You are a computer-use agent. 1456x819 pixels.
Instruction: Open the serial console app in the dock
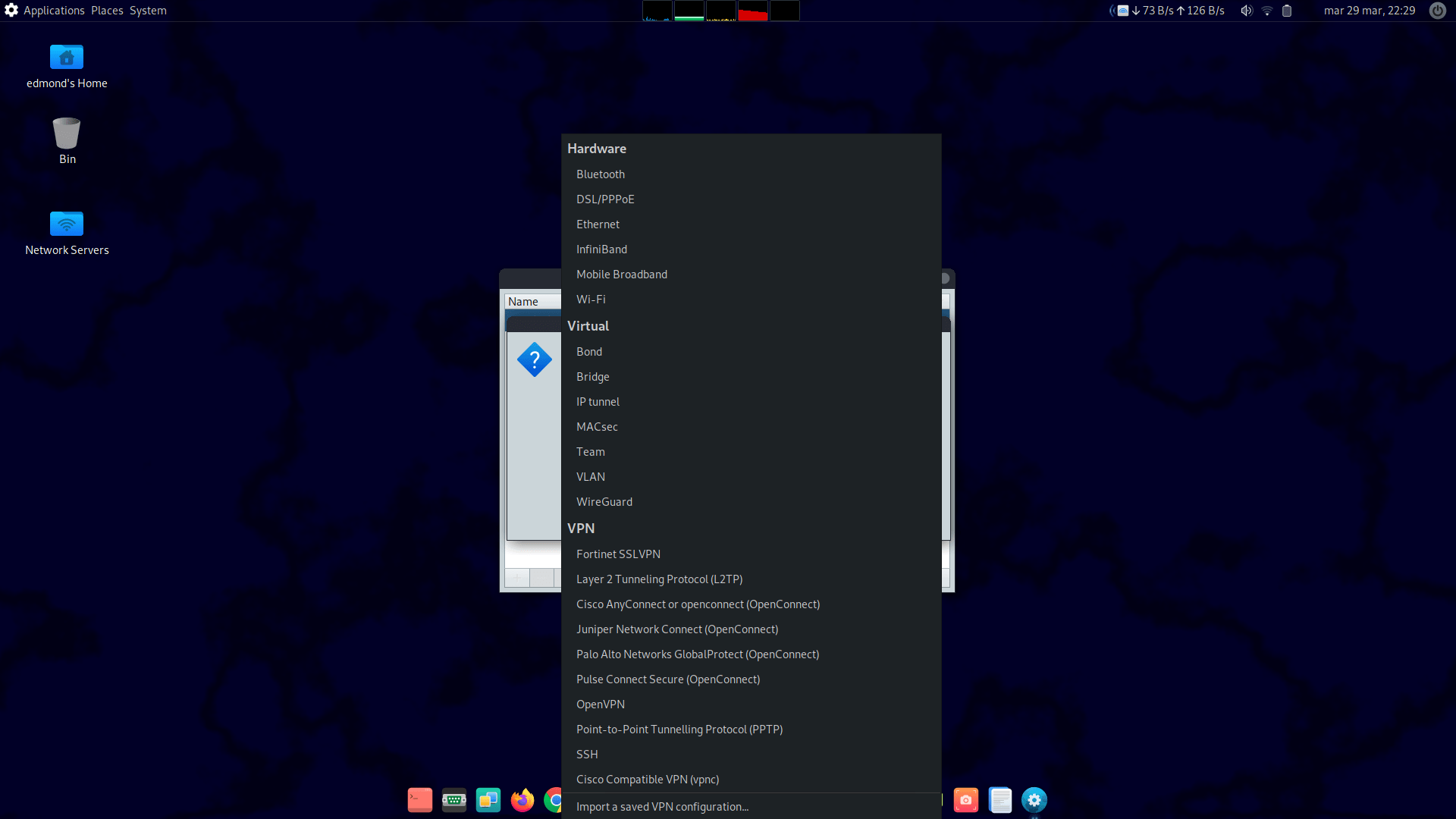pos(454,800)
